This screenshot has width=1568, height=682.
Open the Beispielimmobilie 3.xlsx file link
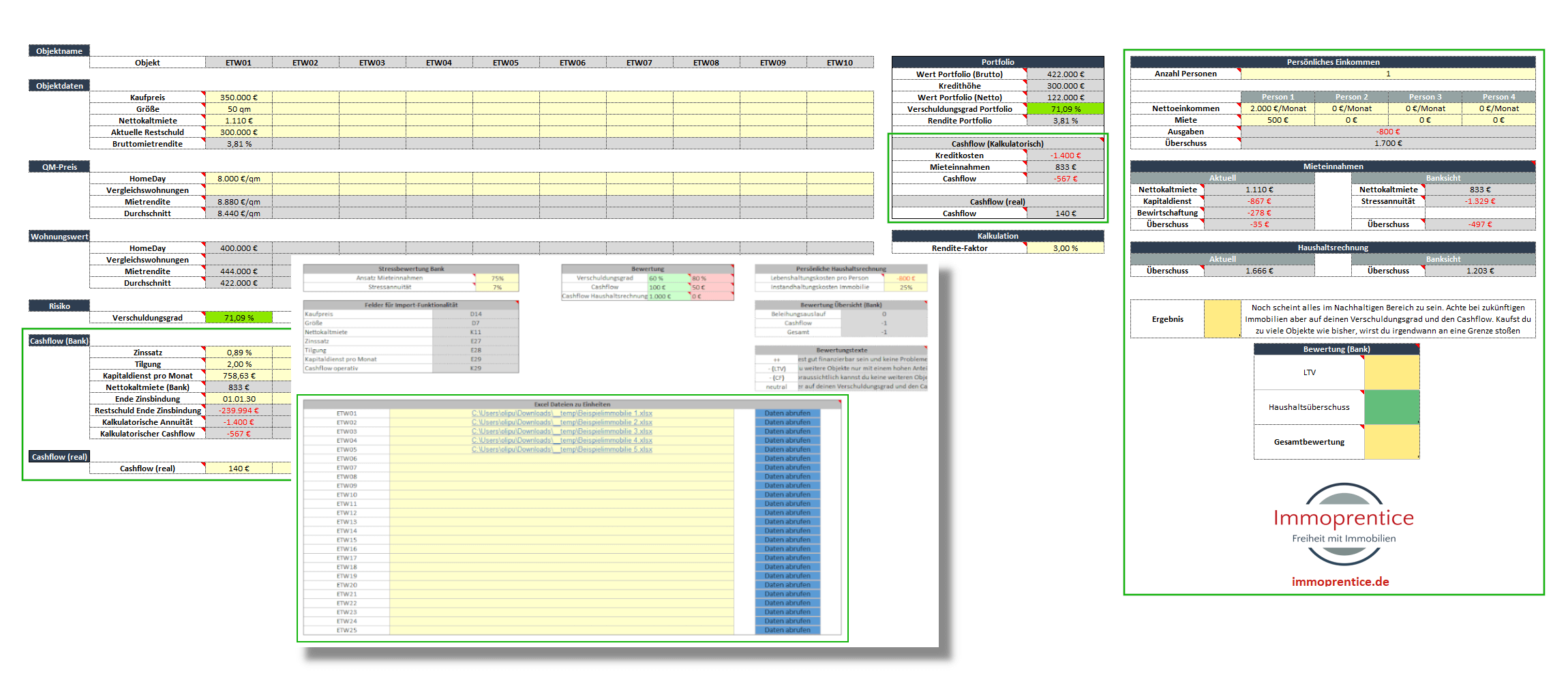tap(562, 431)
